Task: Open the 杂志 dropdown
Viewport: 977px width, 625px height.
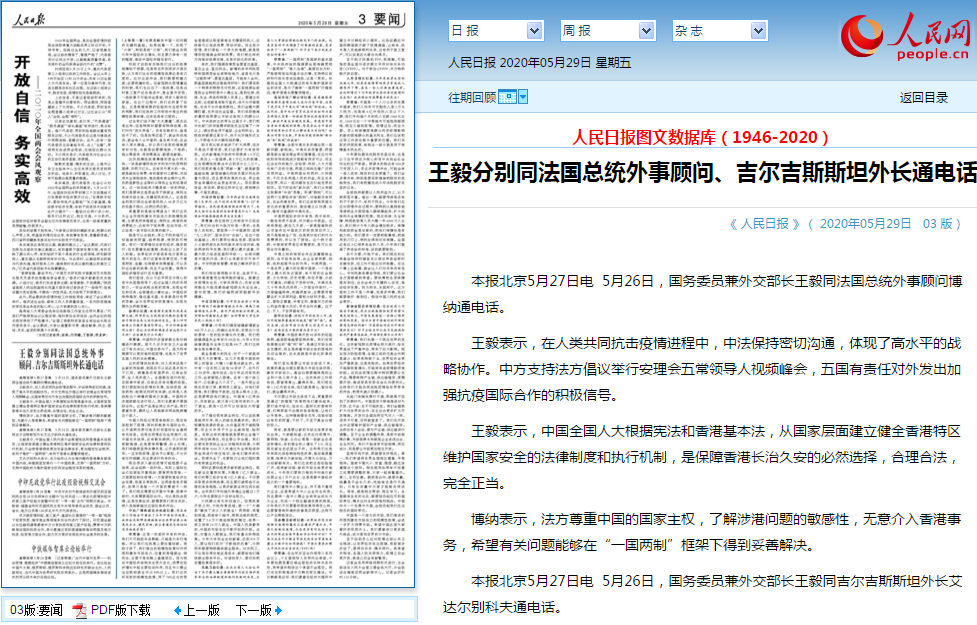Action: click(720, 31)
